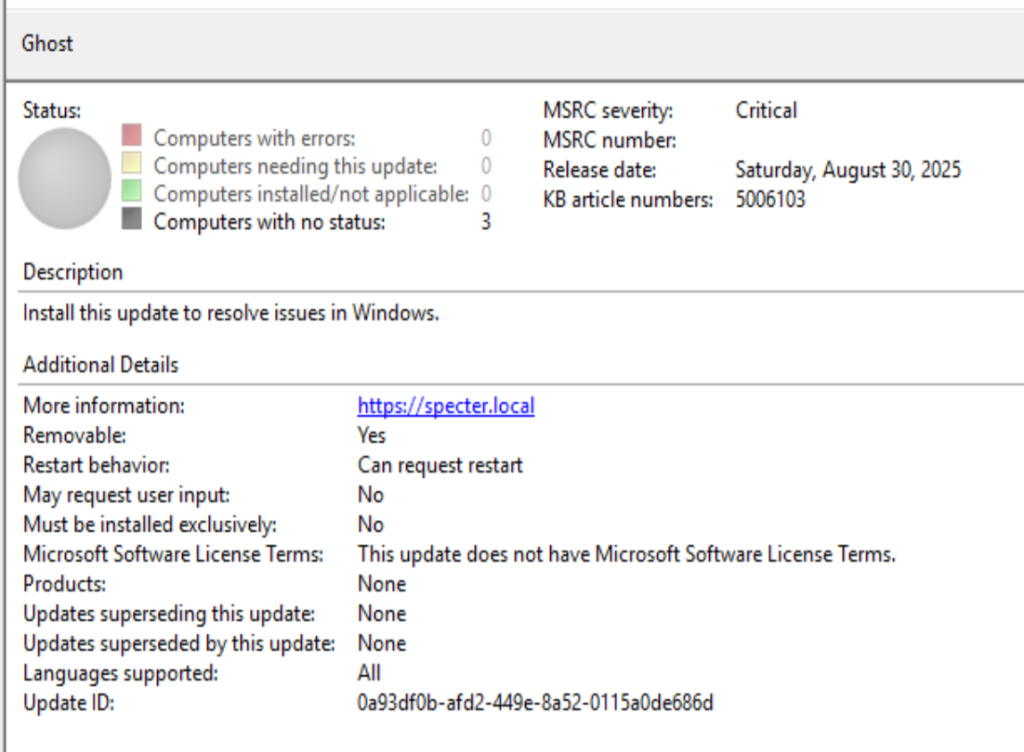Click the Additional Details section heading
This screenshot has height=752, width=1024.
pos(101,365)
